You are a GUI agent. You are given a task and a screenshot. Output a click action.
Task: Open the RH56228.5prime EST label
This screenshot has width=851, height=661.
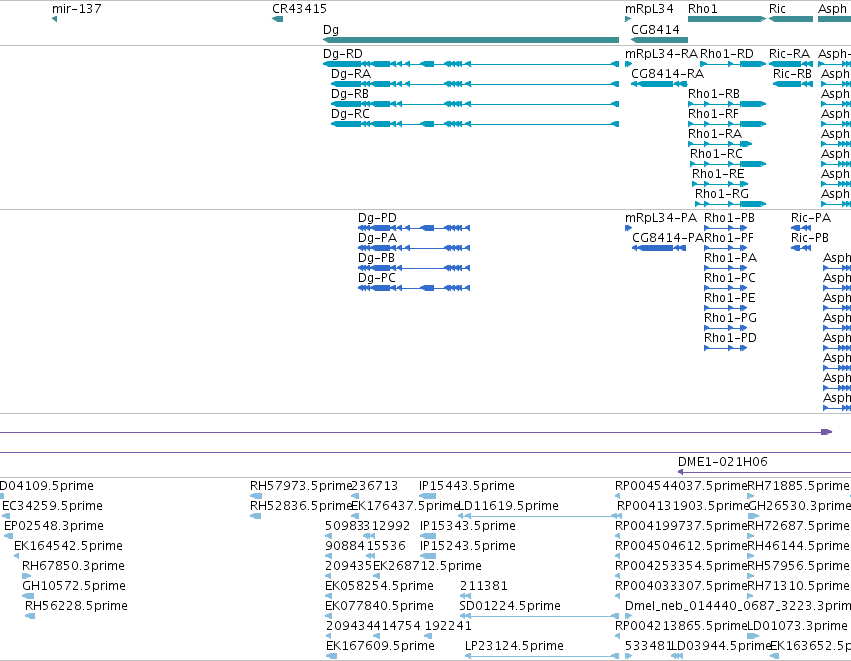coord(77,606)
